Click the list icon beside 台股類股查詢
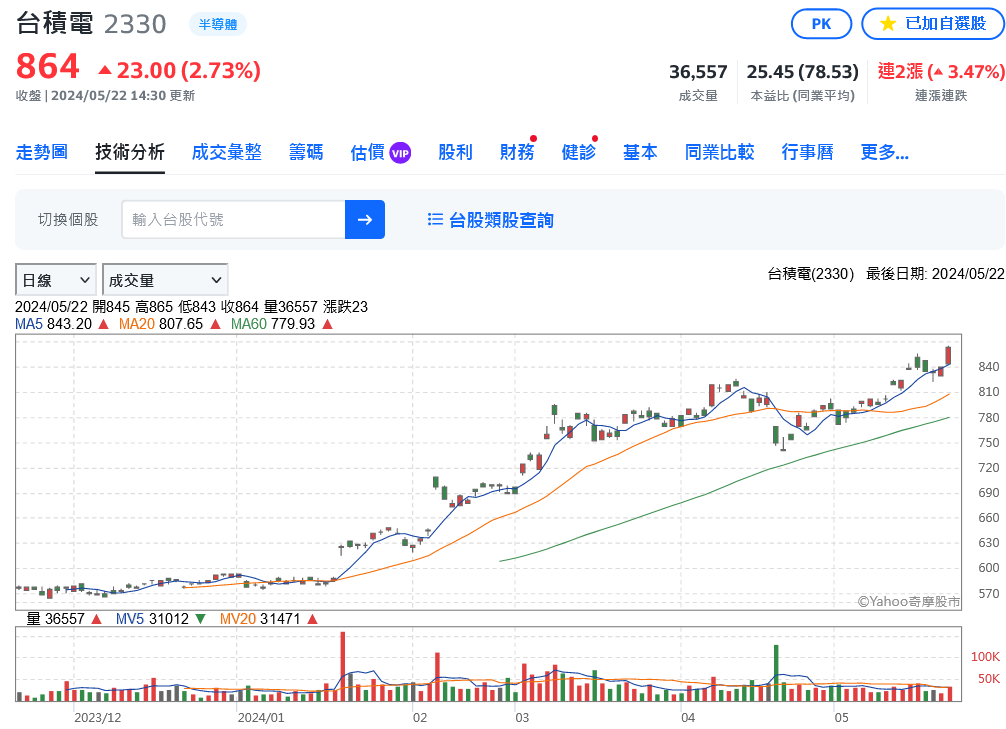1006x729 pixels. click(x=435, y=219)
